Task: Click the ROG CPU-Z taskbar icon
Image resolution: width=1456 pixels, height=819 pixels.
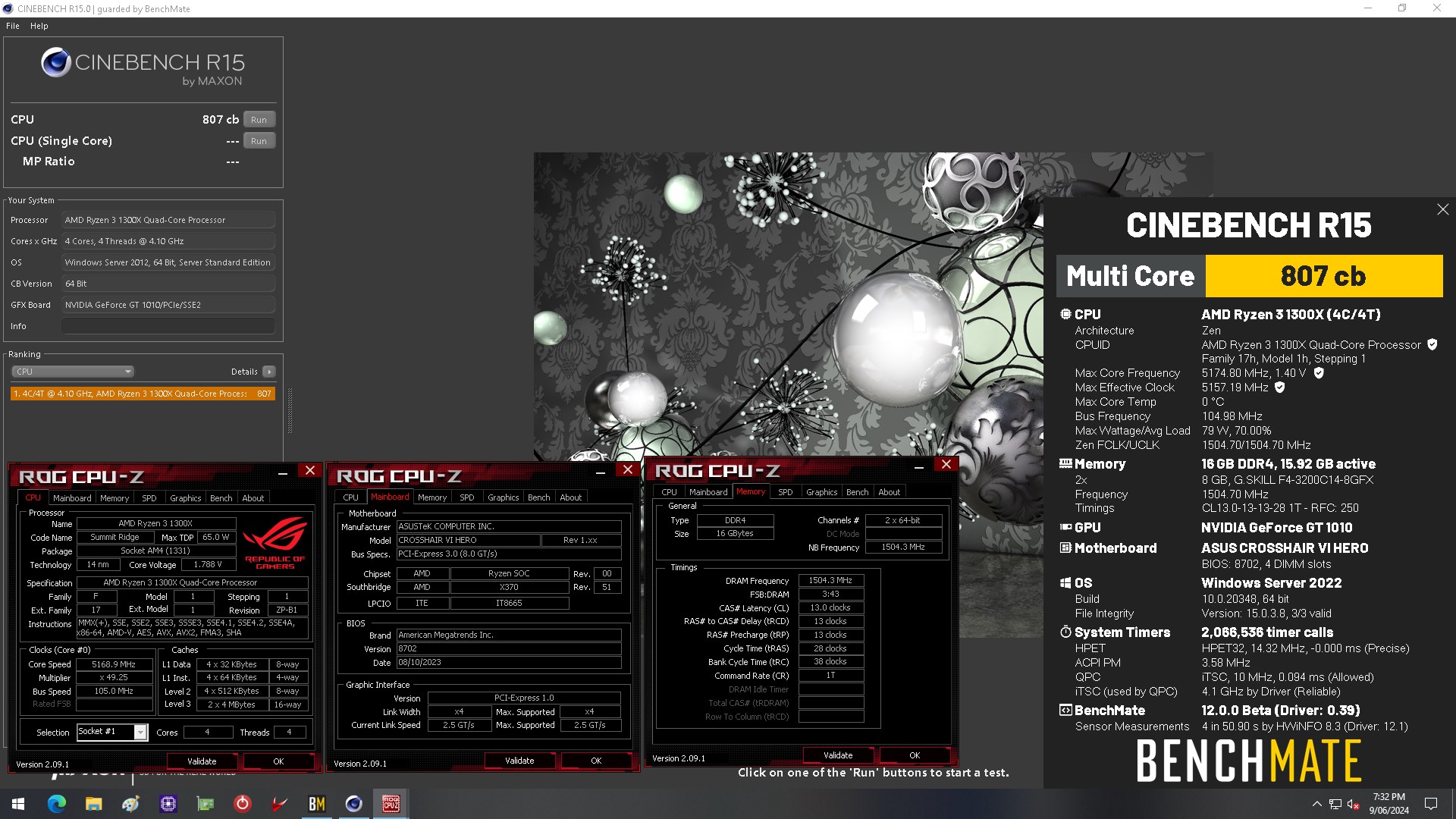Action: coord(391,804)
